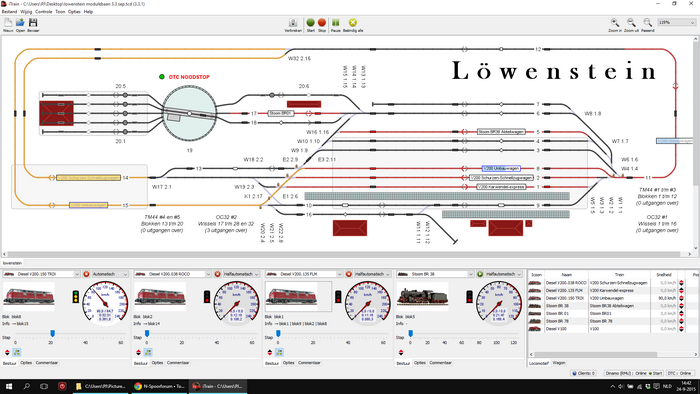Toggle direction arrow in V200.038 ROCO panel

click(138, 352)
